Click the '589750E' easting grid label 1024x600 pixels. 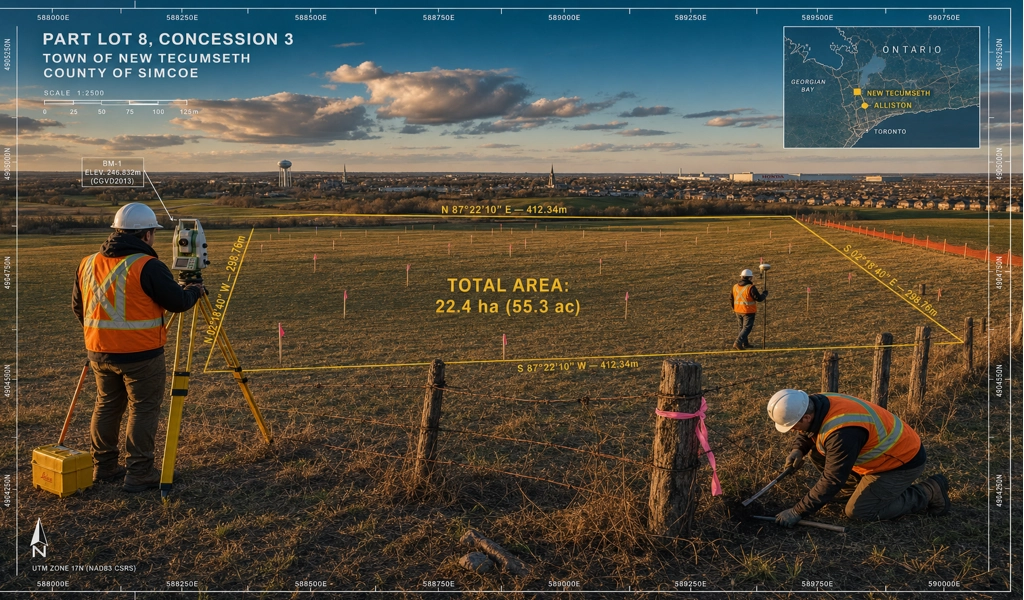pyautogui.click(x=818, y=584)
